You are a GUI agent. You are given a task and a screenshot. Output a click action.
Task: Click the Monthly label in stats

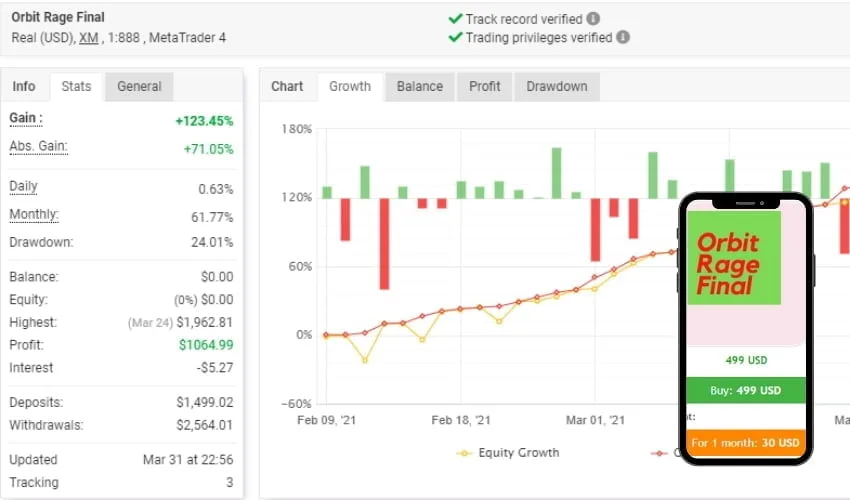click(x=34, y=215)
